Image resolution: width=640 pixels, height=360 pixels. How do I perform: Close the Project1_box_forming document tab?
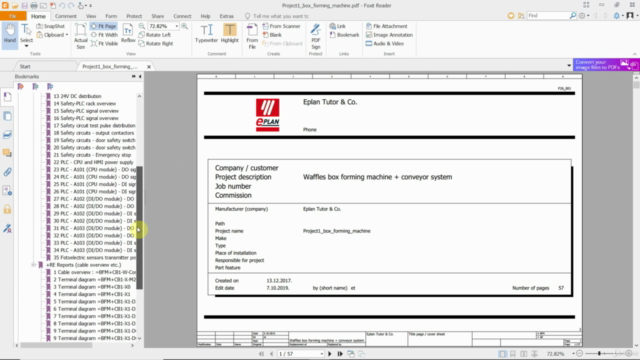point(149,67)
